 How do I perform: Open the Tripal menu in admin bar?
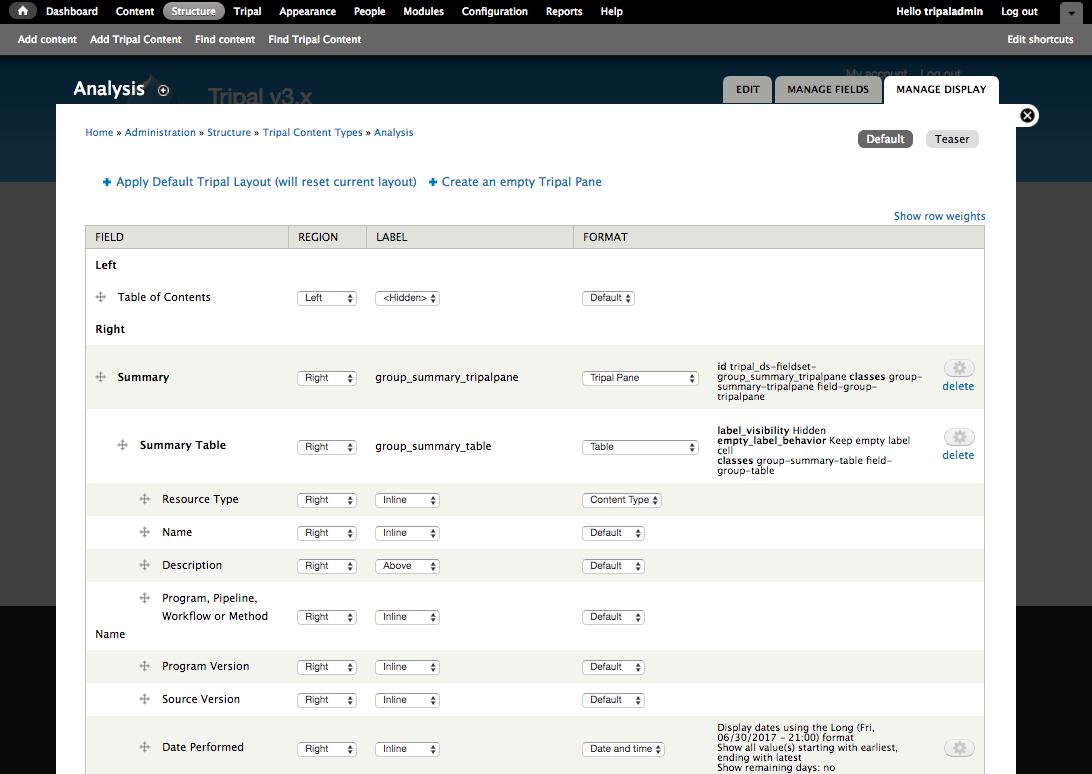(x=247, y=11)
